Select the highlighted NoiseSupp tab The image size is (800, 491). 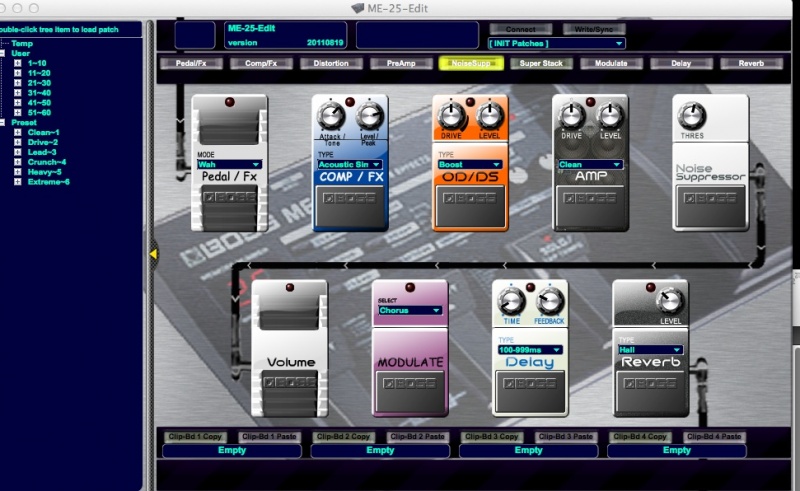(471, 63)
